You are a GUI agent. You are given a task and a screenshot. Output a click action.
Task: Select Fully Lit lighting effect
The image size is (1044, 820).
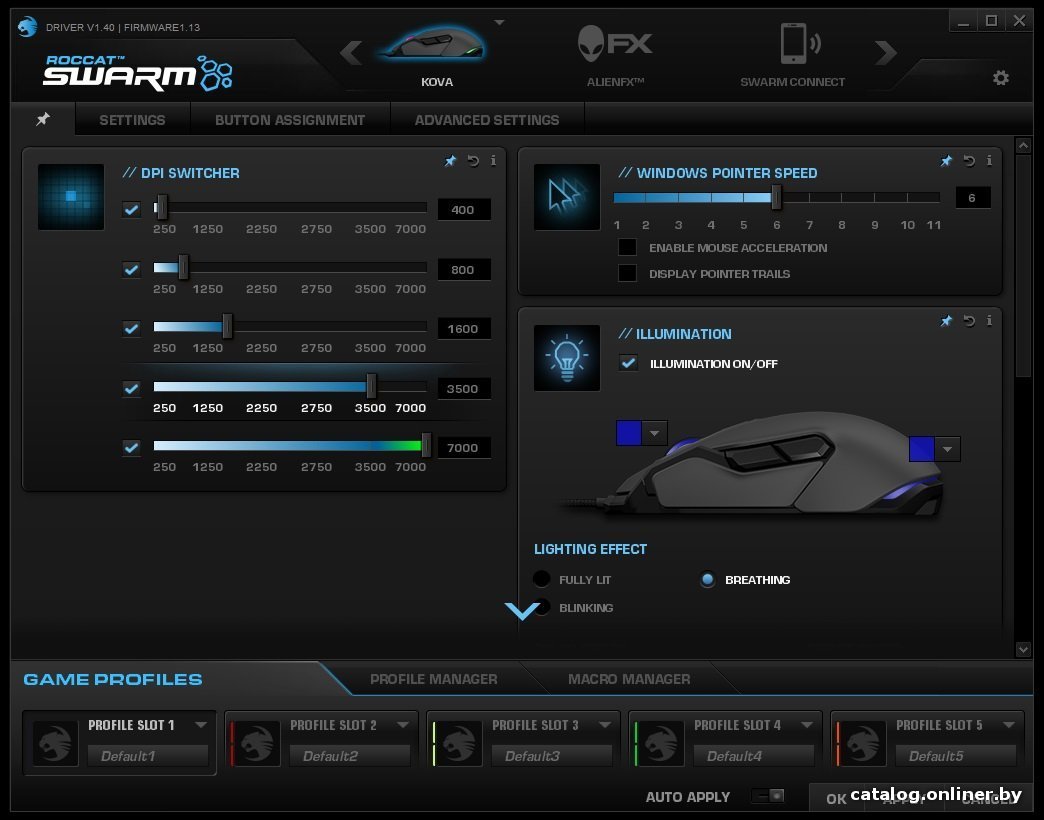coord(542,579)
